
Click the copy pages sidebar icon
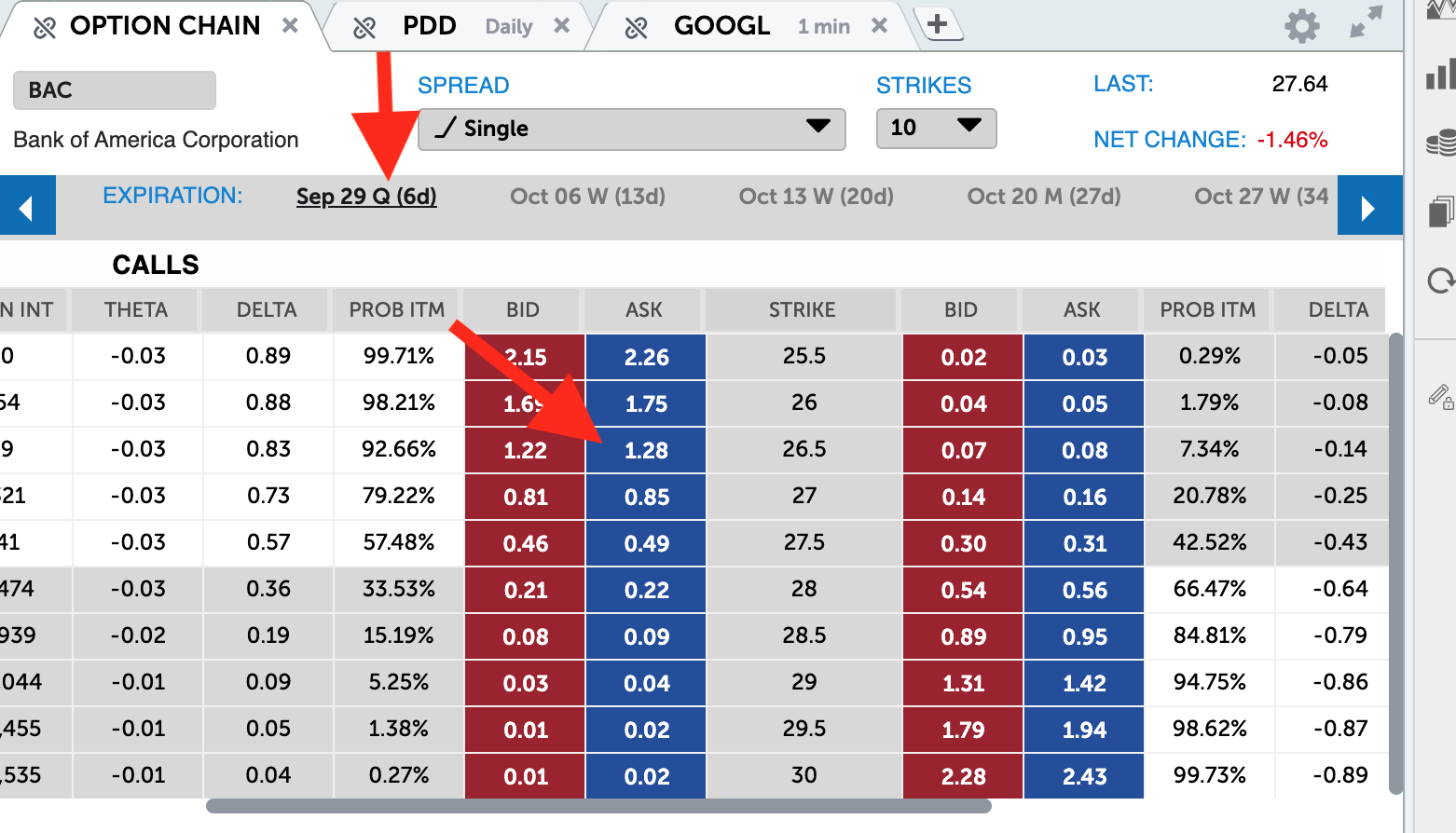pyautogui.click(x=1441, y=212)
